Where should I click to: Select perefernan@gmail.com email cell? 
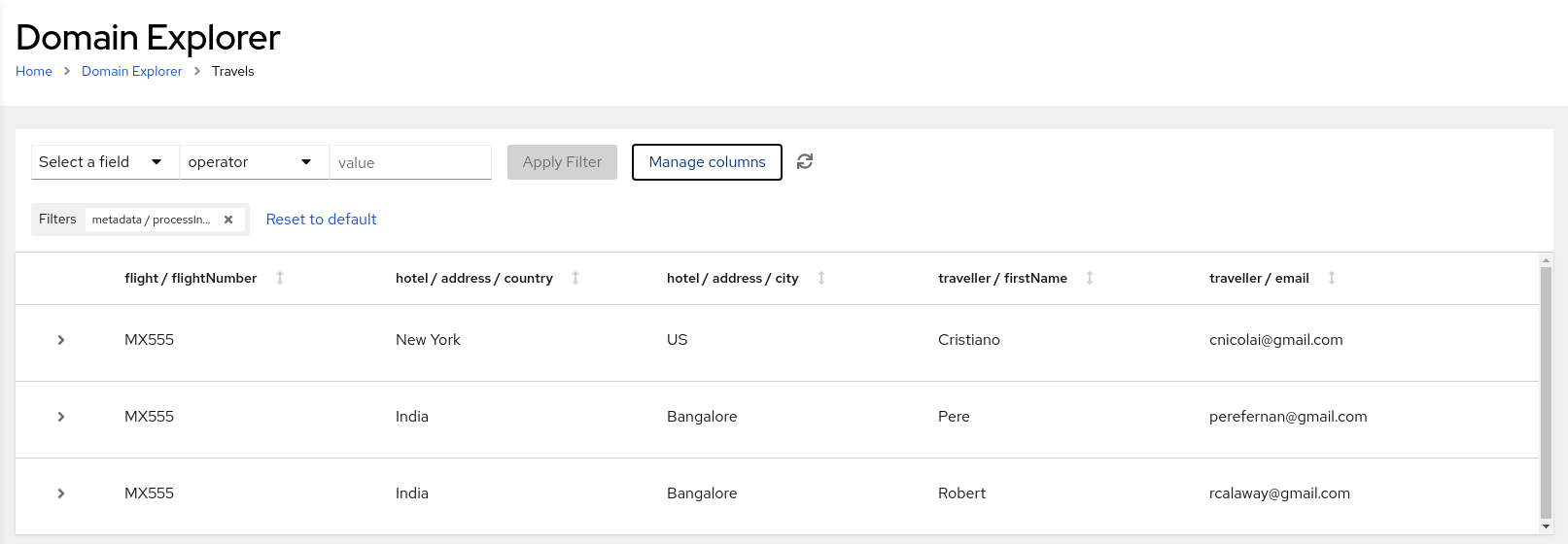click(x=1288, y=417)
